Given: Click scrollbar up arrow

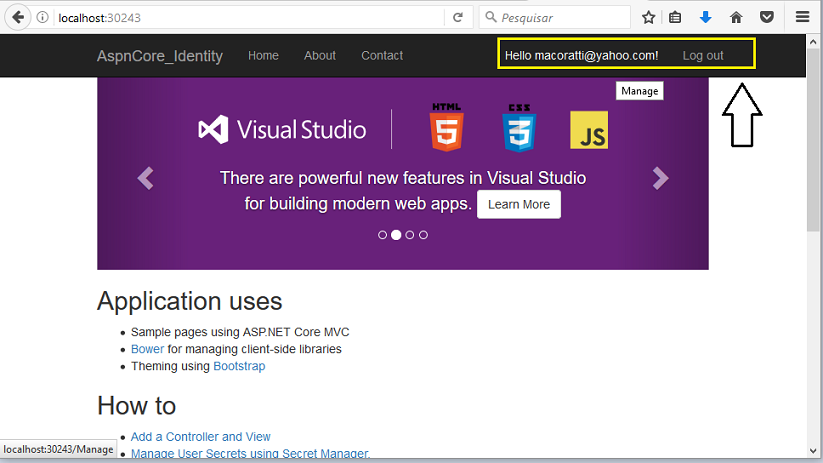Looking at the screenshot, I should (813, 41).
